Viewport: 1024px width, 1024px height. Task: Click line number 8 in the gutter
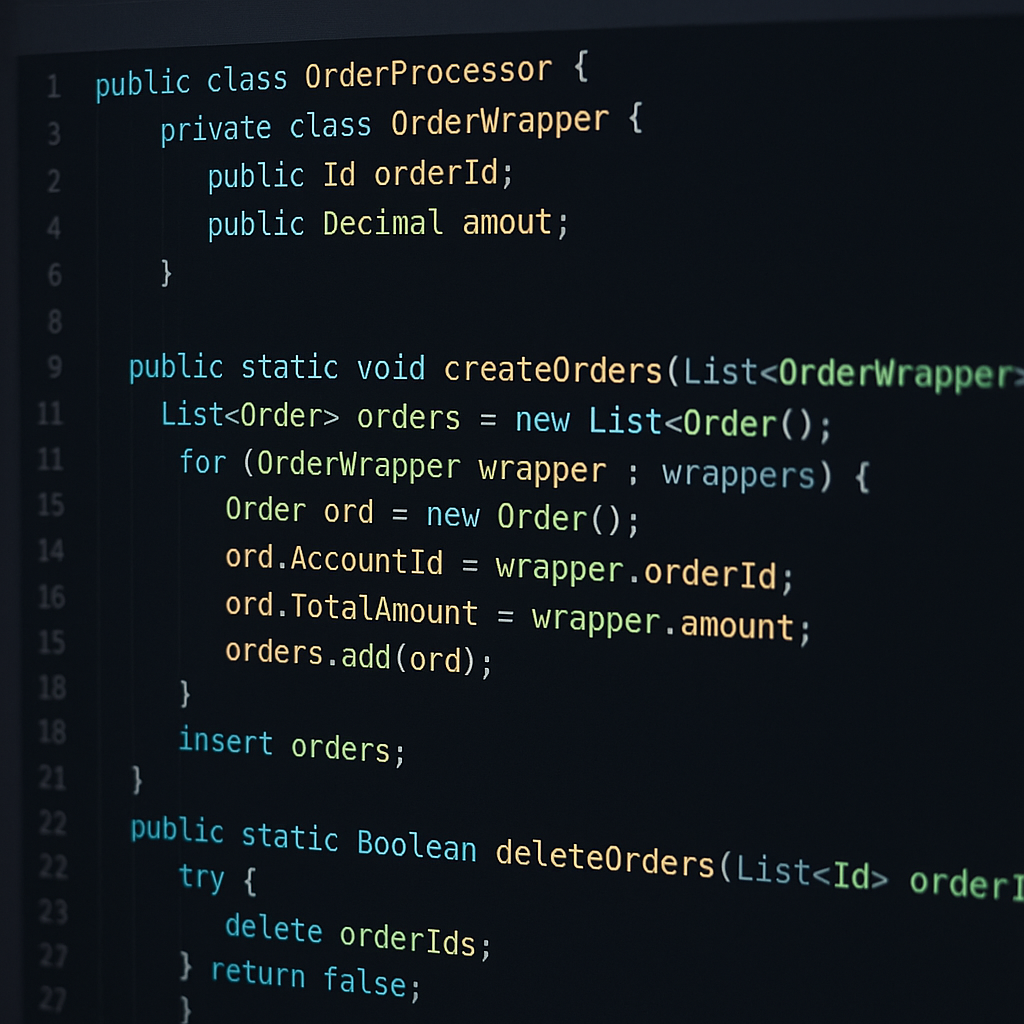point(55,322)
